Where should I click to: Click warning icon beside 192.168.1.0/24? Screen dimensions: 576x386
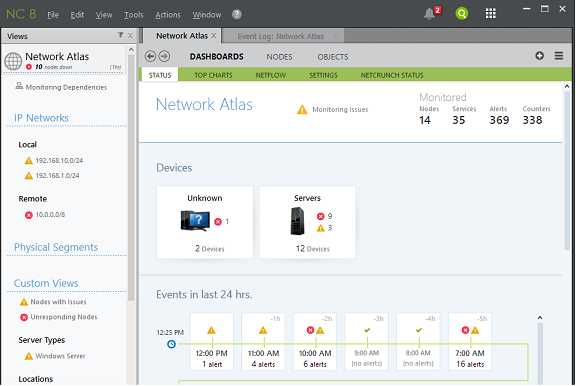point(28,176)
